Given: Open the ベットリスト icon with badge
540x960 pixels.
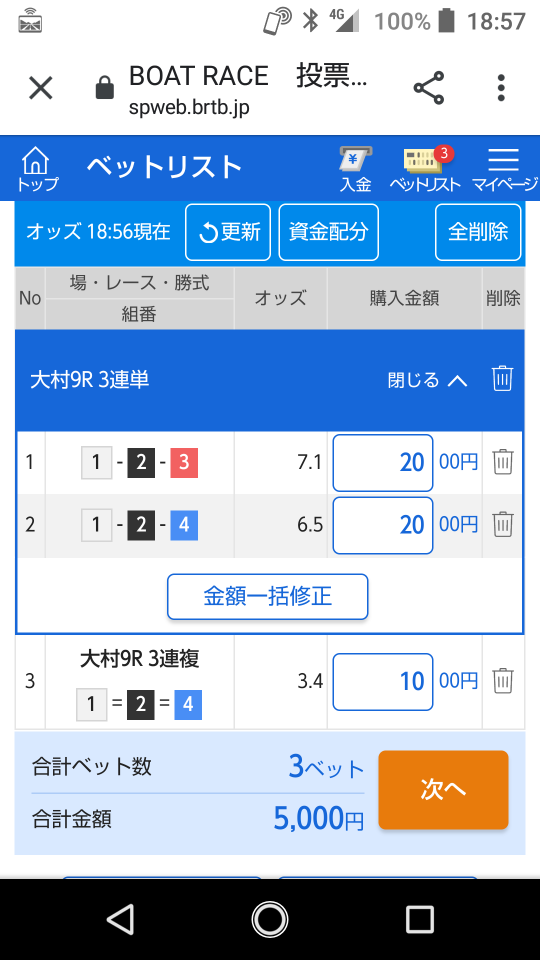Looking at the screenshot, I should 426,170.
